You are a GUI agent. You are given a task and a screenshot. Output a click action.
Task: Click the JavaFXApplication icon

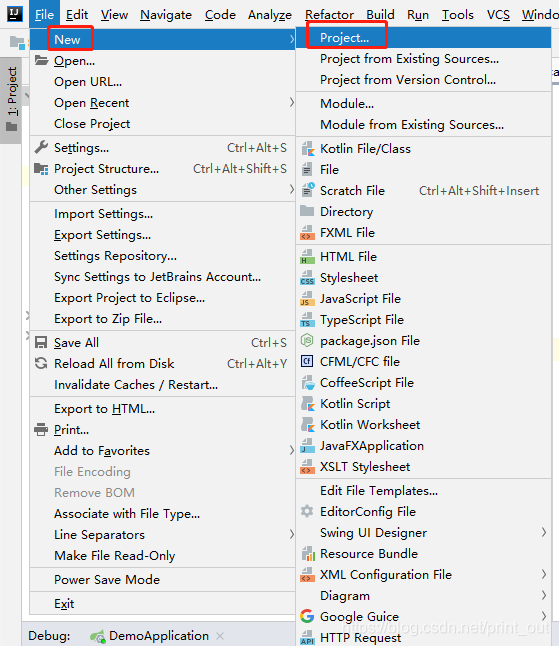[x=307, y=445]
